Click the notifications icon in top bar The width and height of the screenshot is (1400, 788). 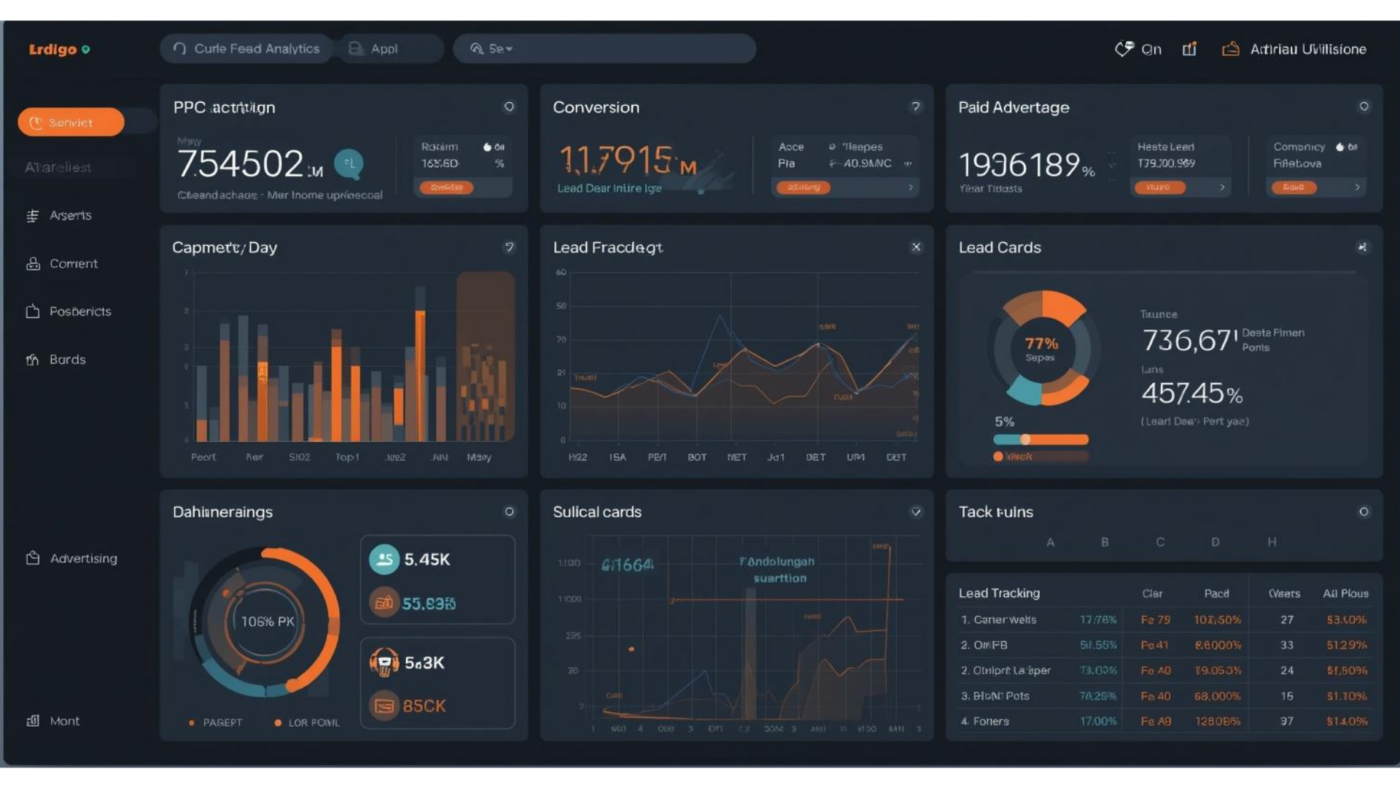pos(1123,47)
